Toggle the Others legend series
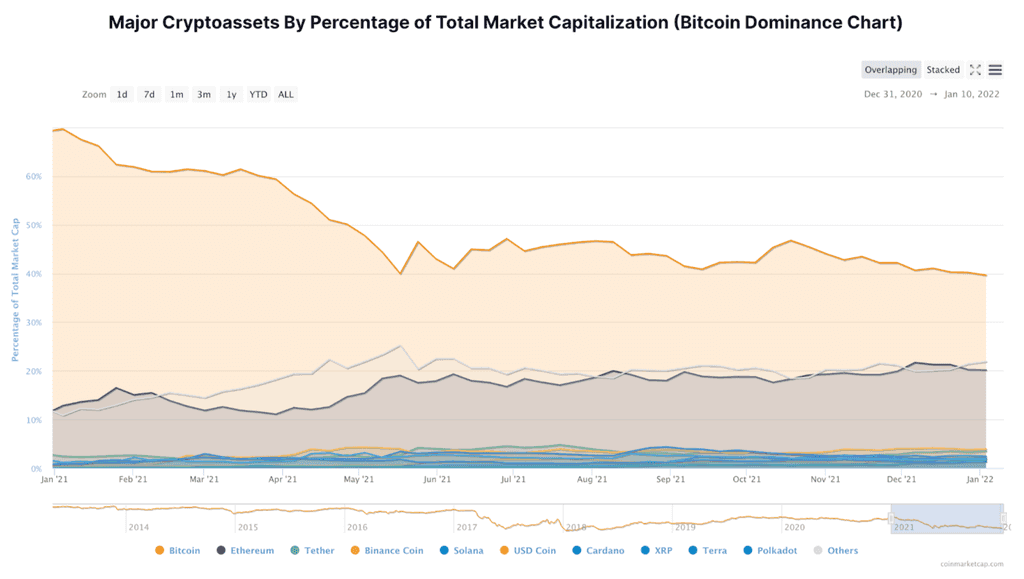Screen dimensions: 1024x579 coord(836,550)
